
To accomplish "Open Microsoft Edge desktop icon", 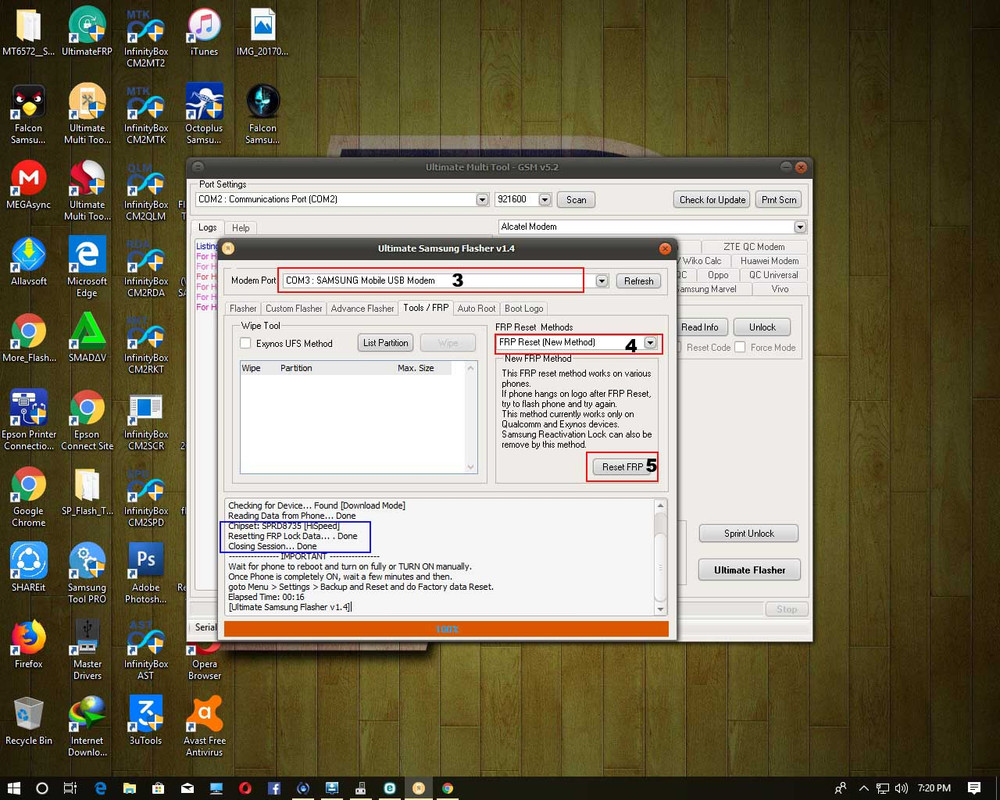I will [87, 266].
